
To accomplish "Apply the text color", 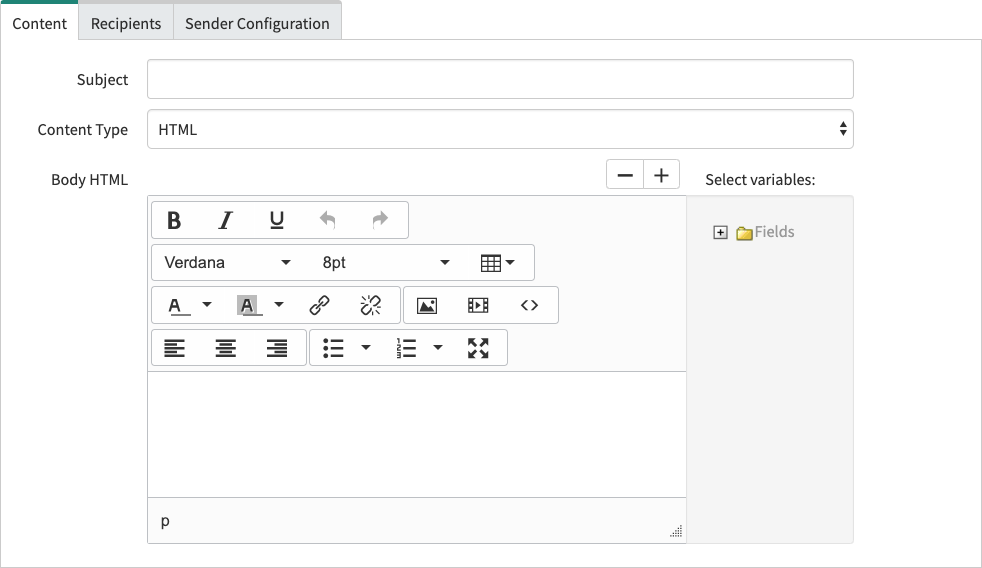I will click(x=178, y=306).
